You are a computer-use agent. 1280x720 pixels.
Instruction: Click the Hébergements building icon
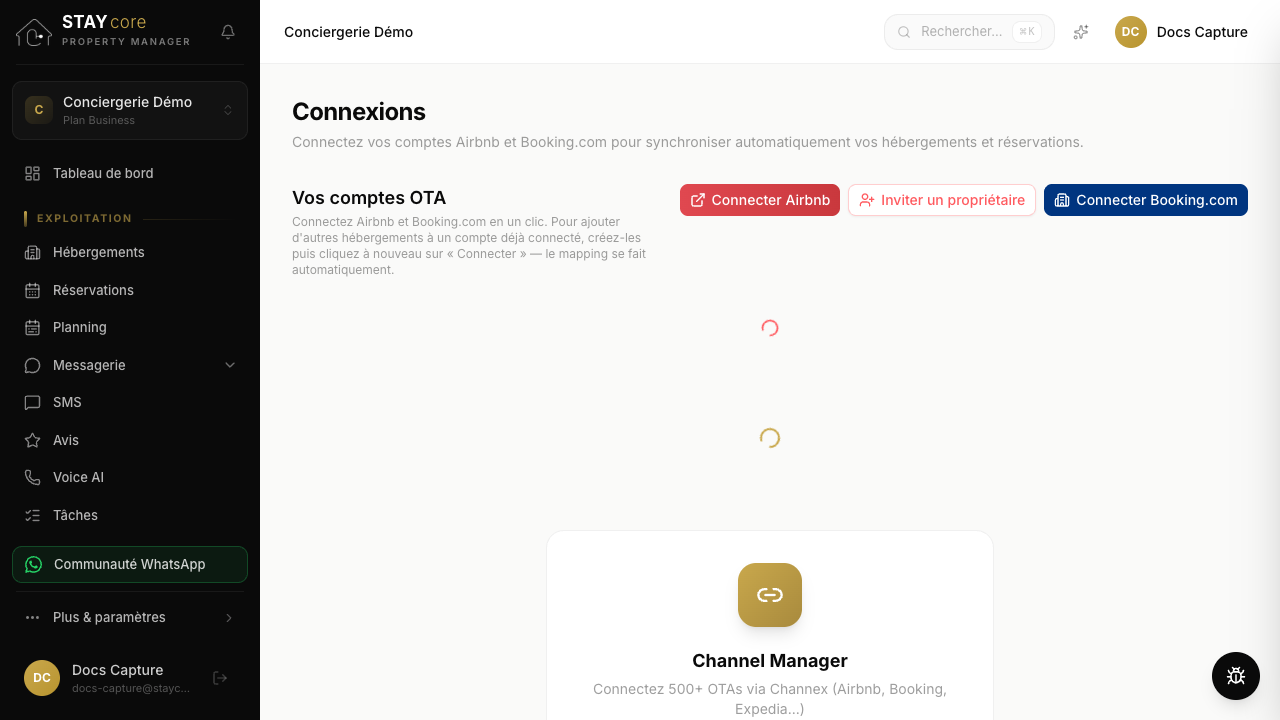coord(32,252)
